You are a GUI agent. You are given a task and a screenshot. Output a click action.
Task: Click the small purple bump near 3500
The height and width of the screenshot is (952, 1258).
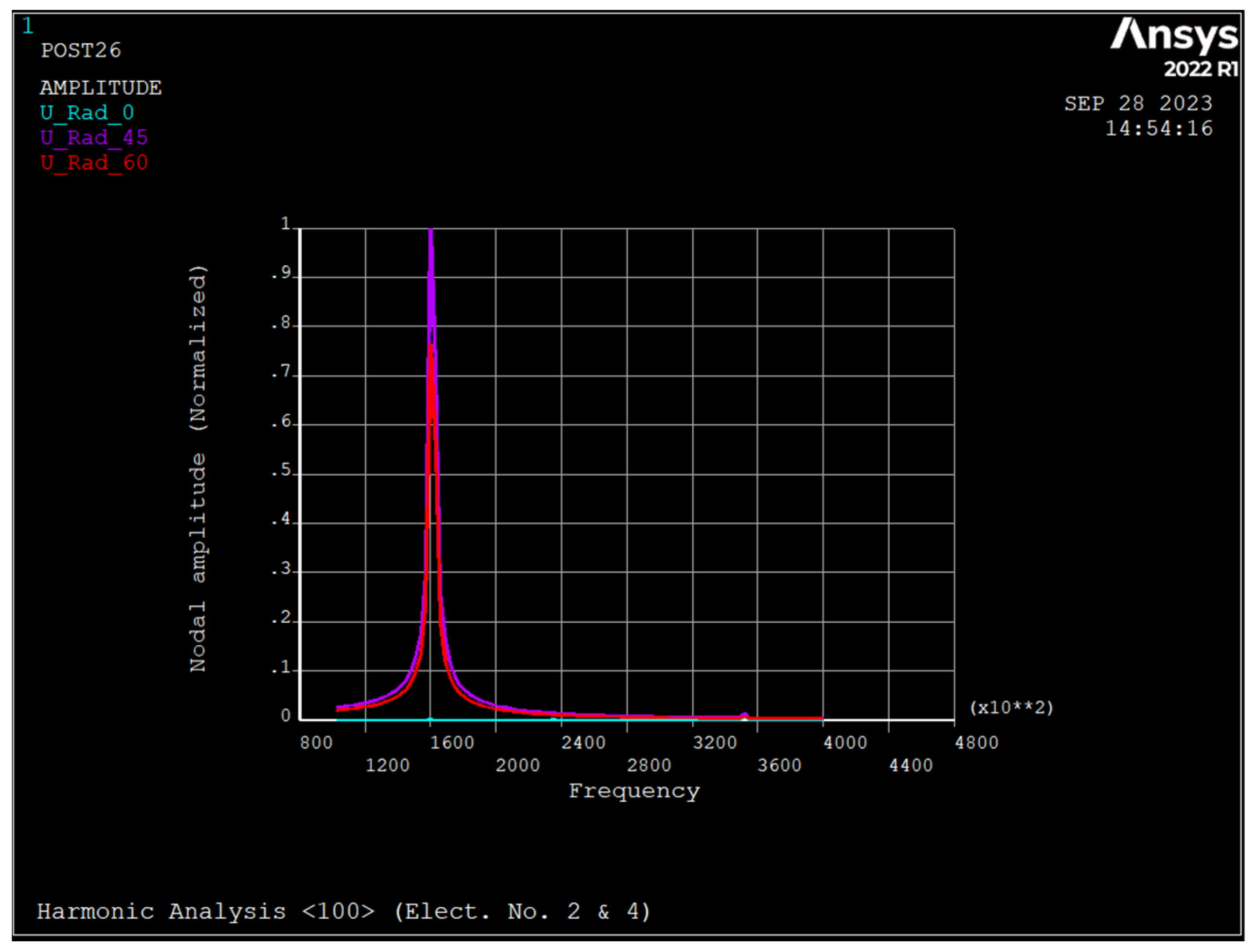click(744, 715)
